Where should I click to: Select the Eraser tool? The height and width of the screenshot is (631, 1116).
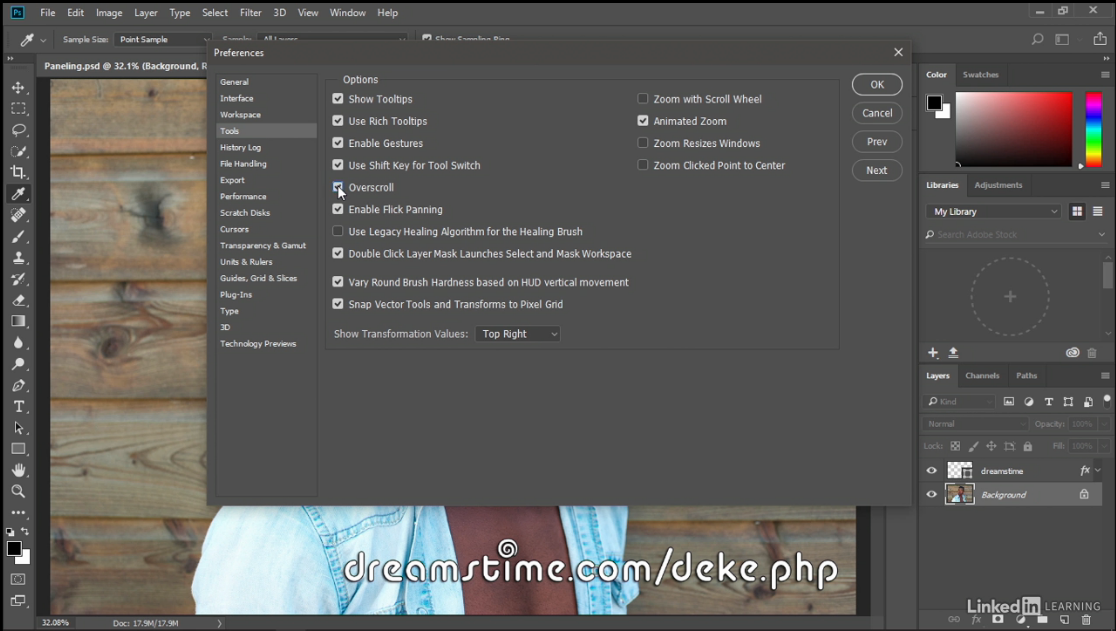(x=19, y=300)
